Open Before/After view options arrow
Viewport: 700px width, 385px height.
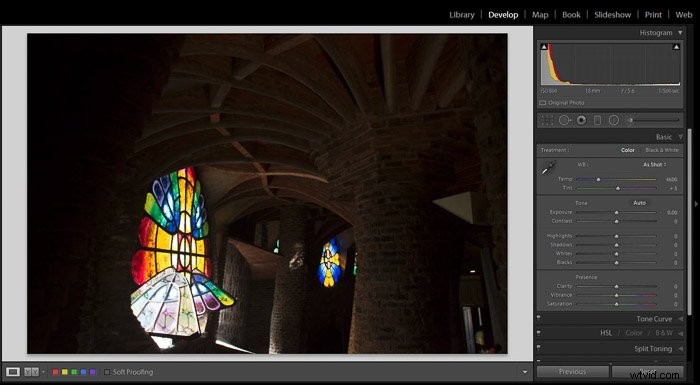43,372
